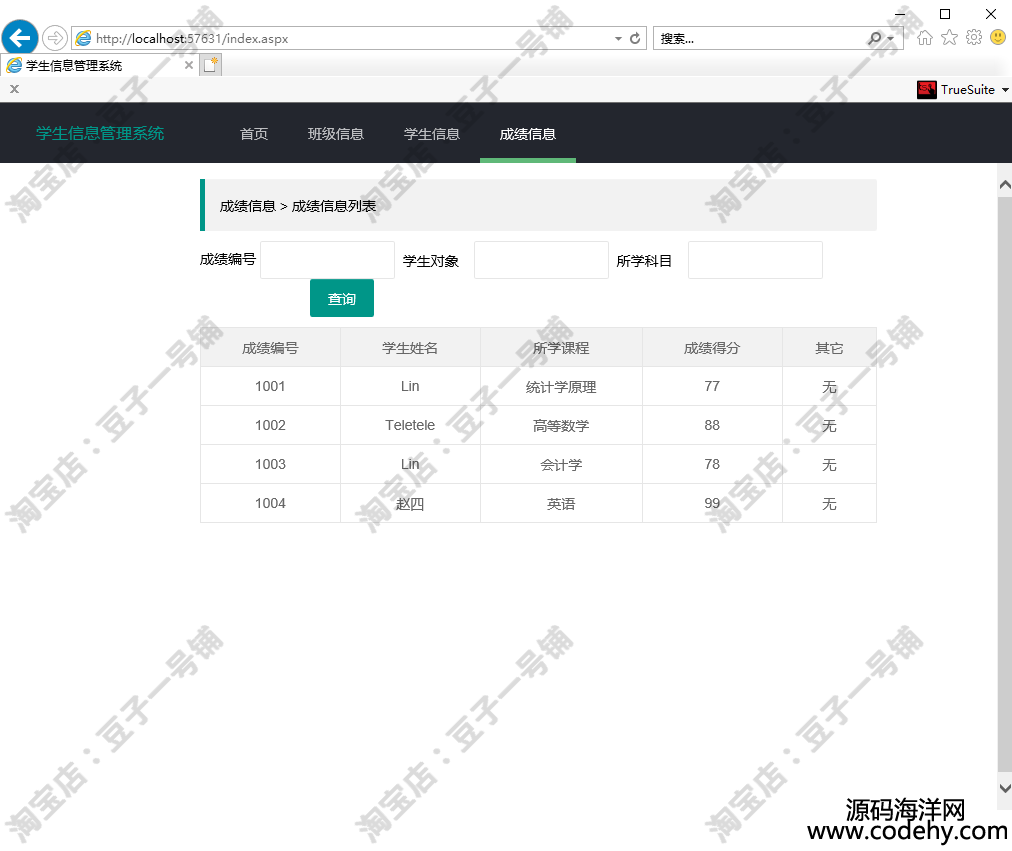Screen dimensions: 1012x851
Task: Open 学生信息 navigation item
Action: [x=432, y=134]
